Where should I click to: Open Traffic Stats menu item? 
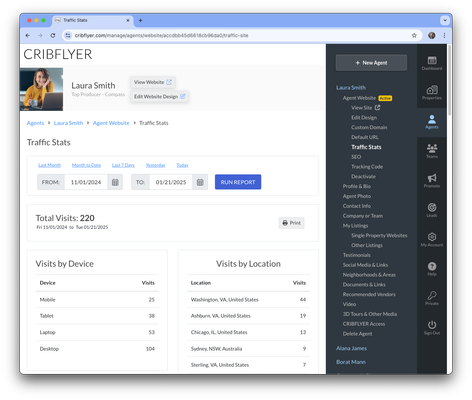[366, 147]
